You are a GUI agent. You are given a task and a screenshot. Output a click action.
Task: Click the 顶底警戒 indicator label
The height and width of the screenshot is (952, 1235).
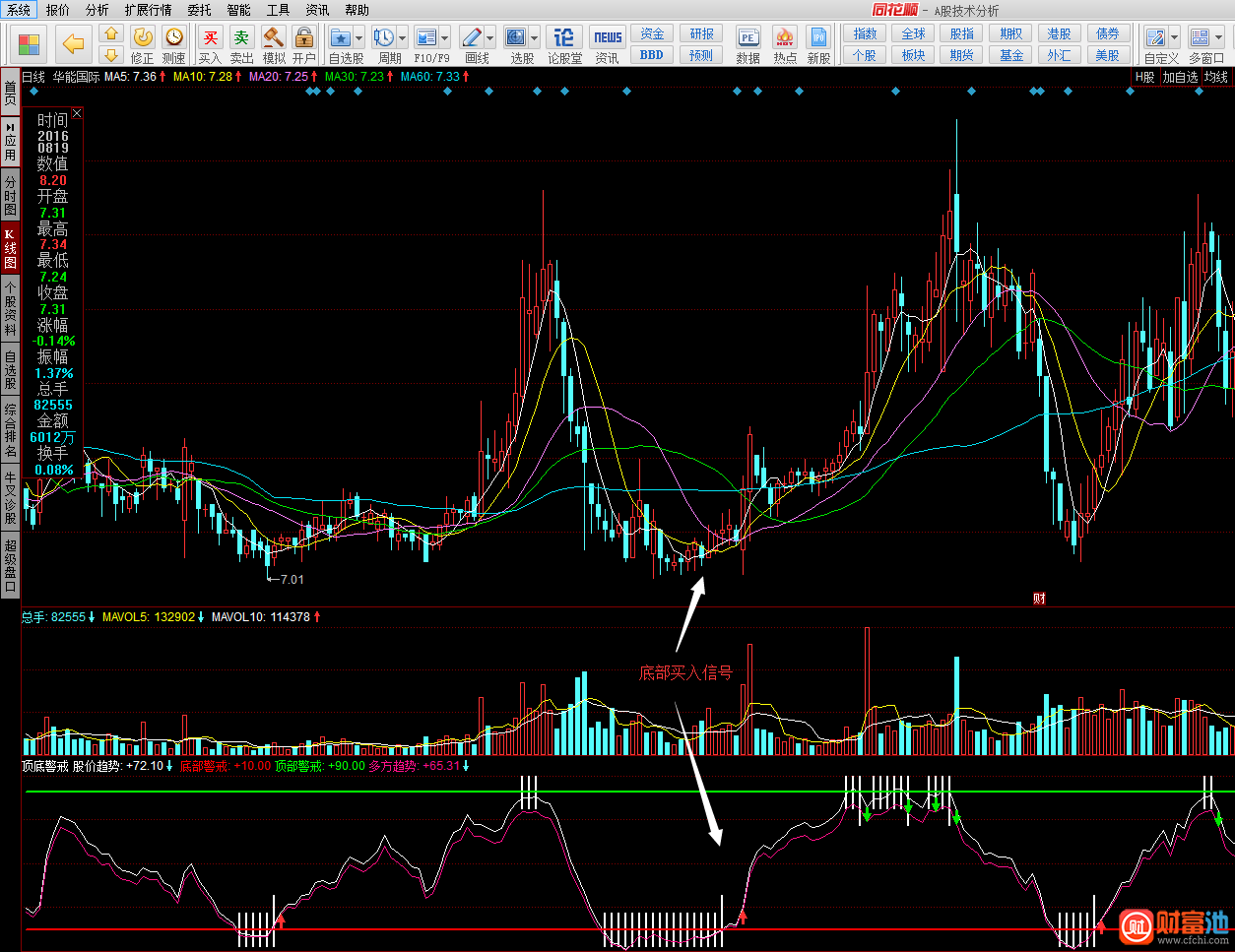point(45,766)
